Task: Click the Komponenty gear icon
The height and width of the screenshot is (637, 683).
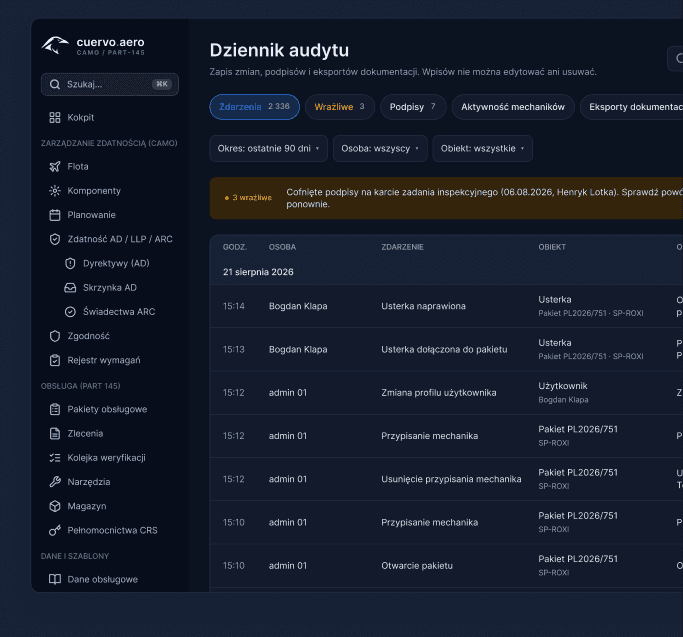Action: [55, 191]
